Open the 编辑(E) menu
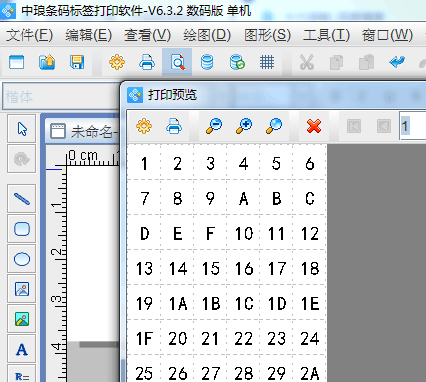The width and height of the screenshot is (426, 382). pyautogui.click(x=88, y=35)
